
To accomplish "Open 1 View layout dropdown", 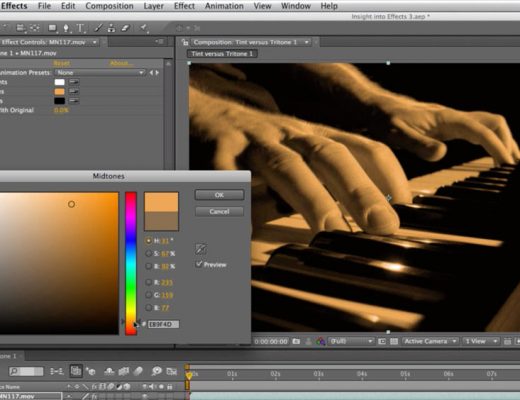I will click(480, 341).
